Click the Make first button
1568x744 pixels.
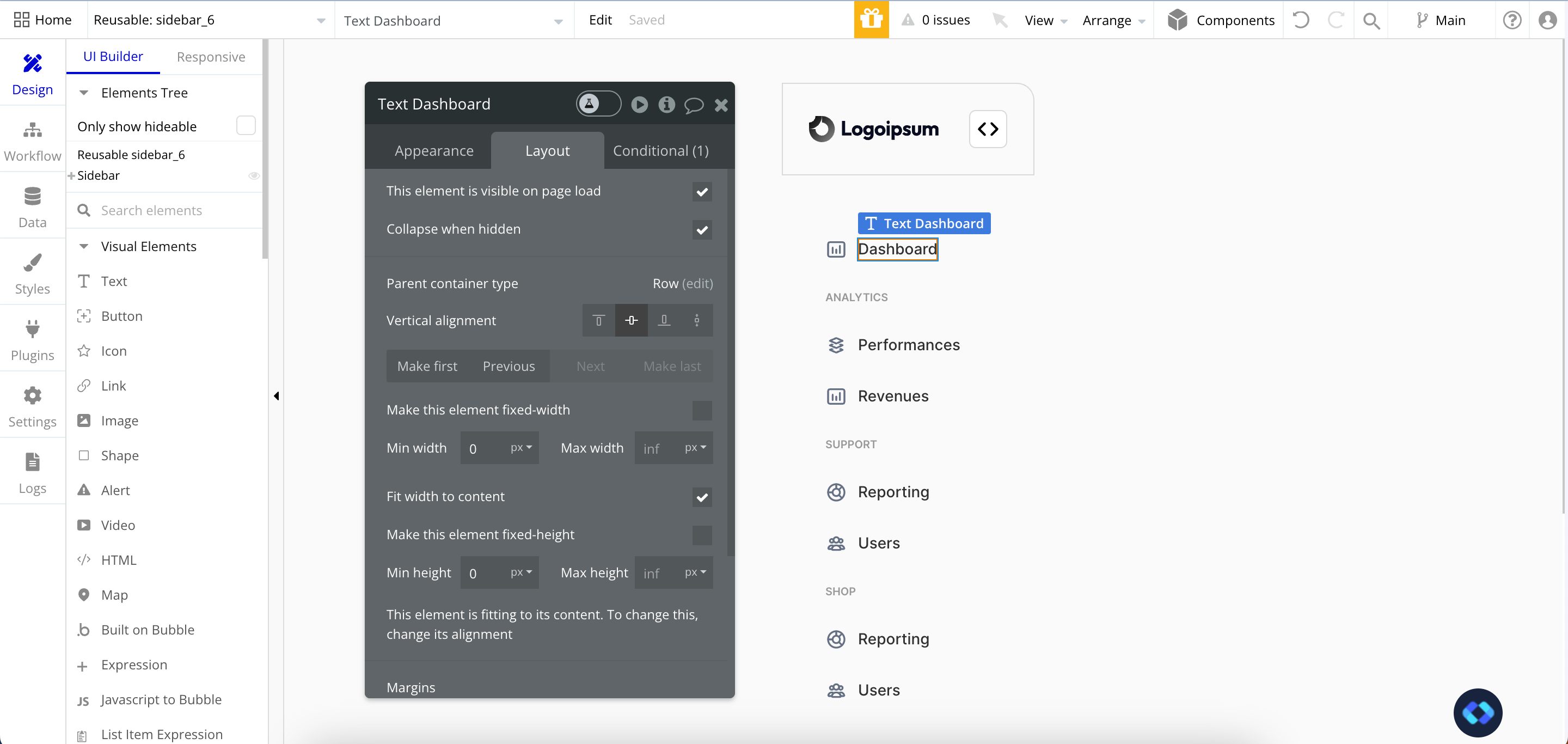[x=427, y=366]
